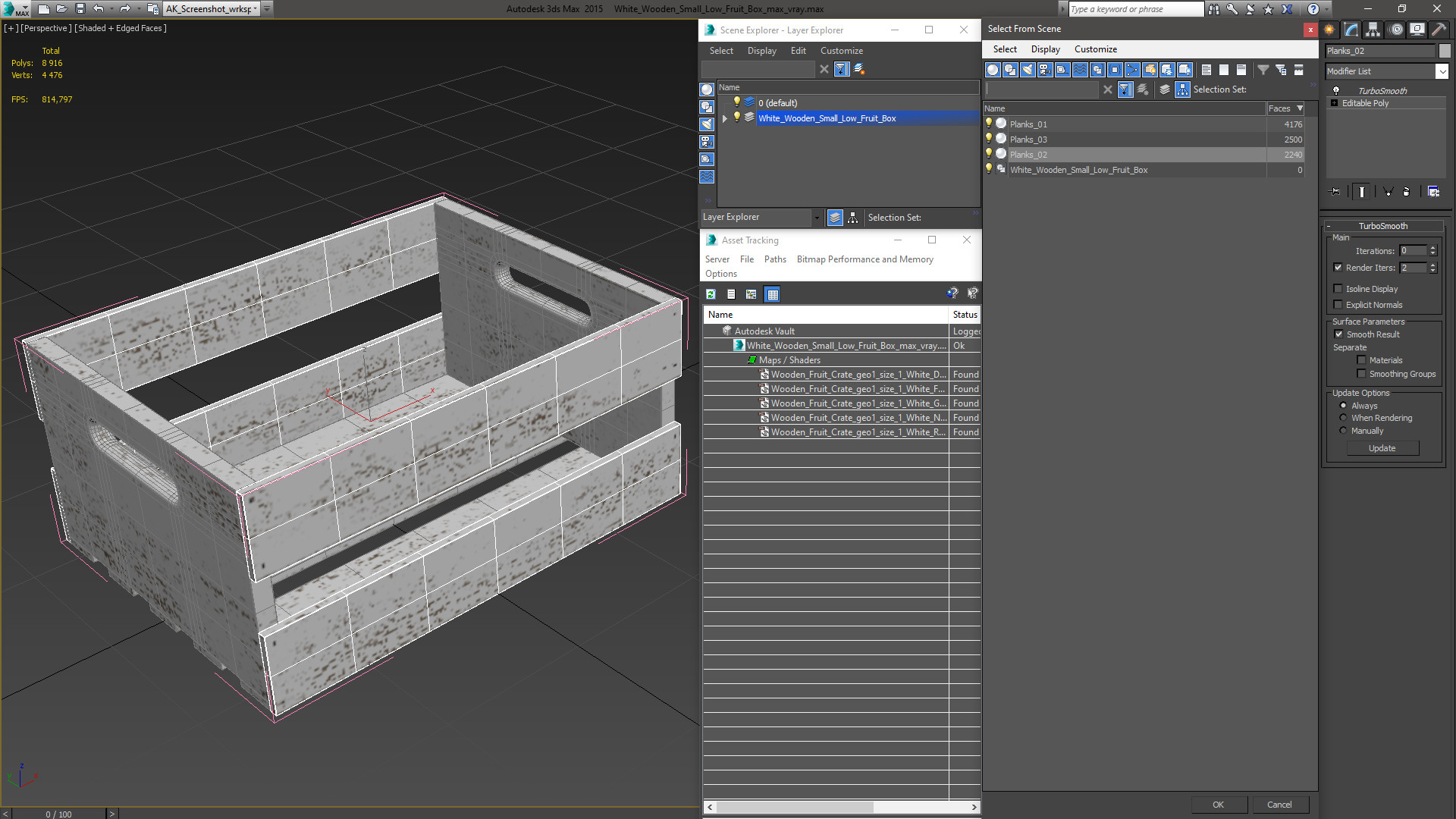1456x819 pixels.
Task: Open Edit menu in Scene Explorer
Action: [798, 51]
